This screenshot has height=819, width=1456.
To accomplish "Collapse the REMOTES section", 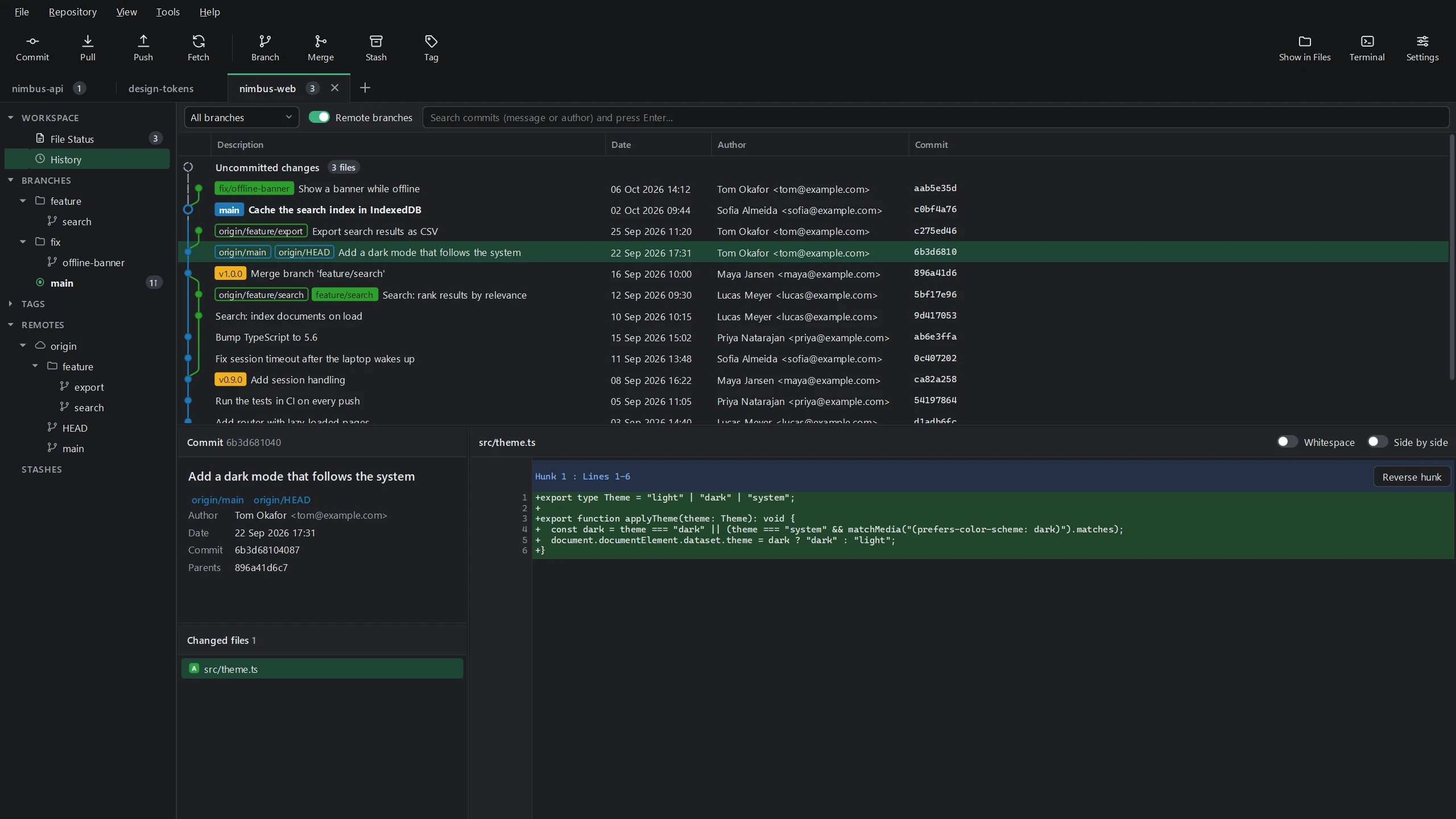I will [10, 325].
